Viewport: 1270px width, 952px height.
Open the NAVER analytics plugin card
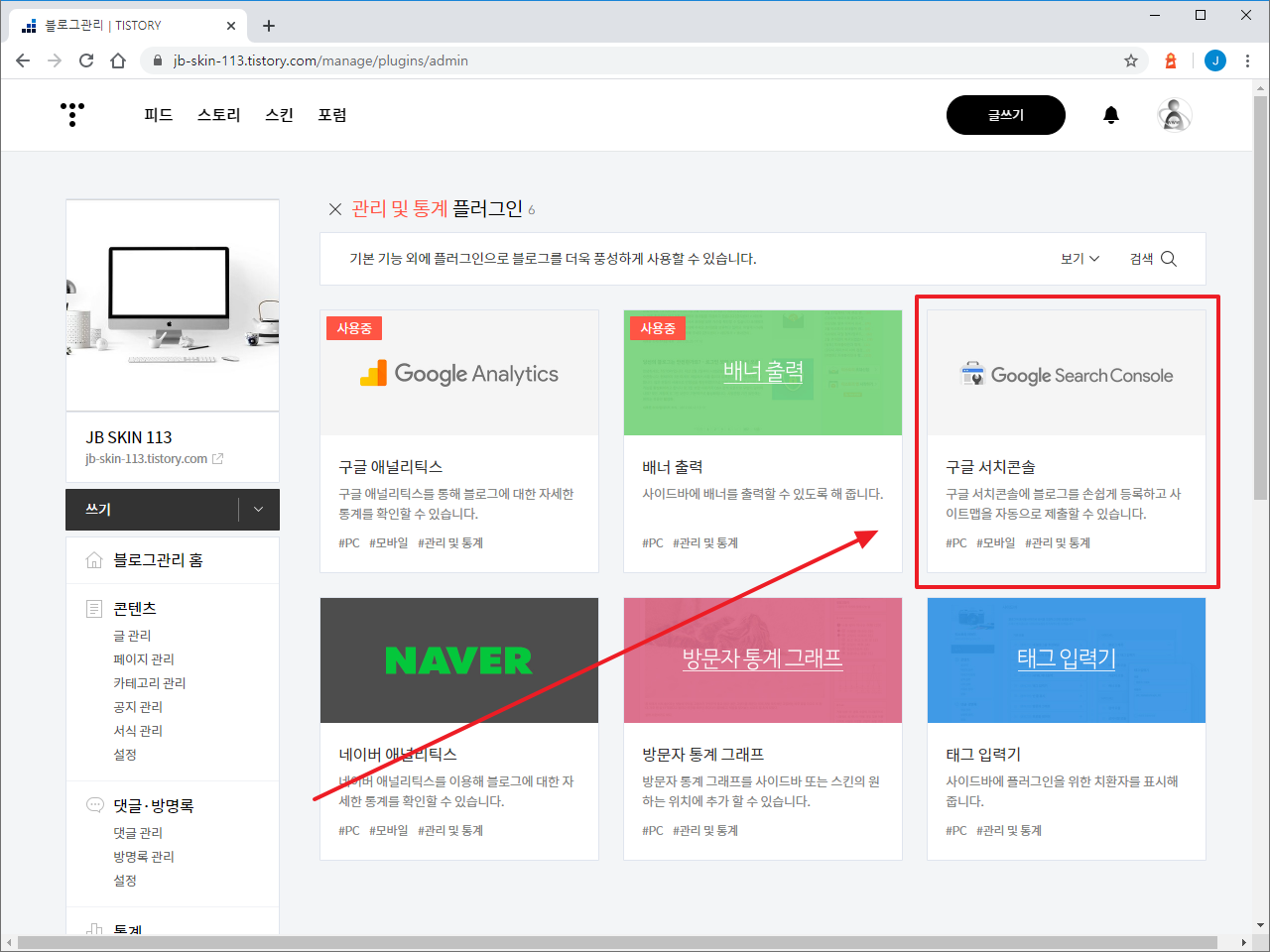tap(459, 729)
